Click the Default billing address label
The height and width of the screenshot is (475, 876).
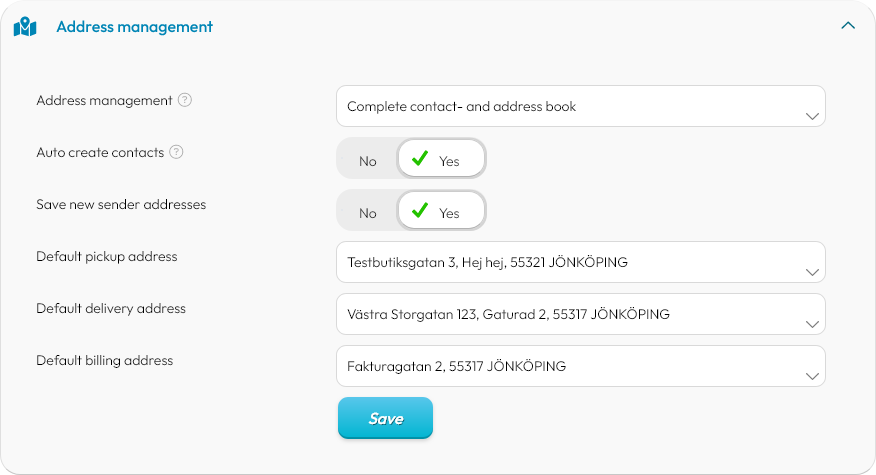tap(105, 360)
